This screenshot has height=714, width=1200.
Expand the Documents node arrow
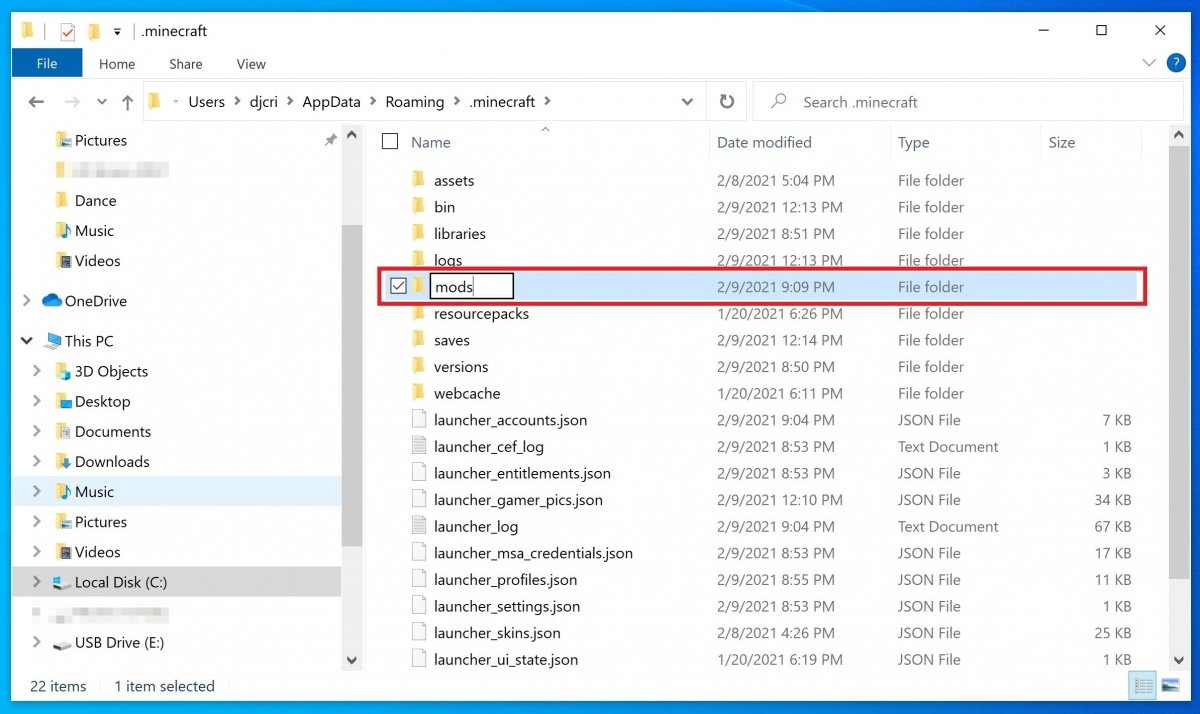pos(37,431)
